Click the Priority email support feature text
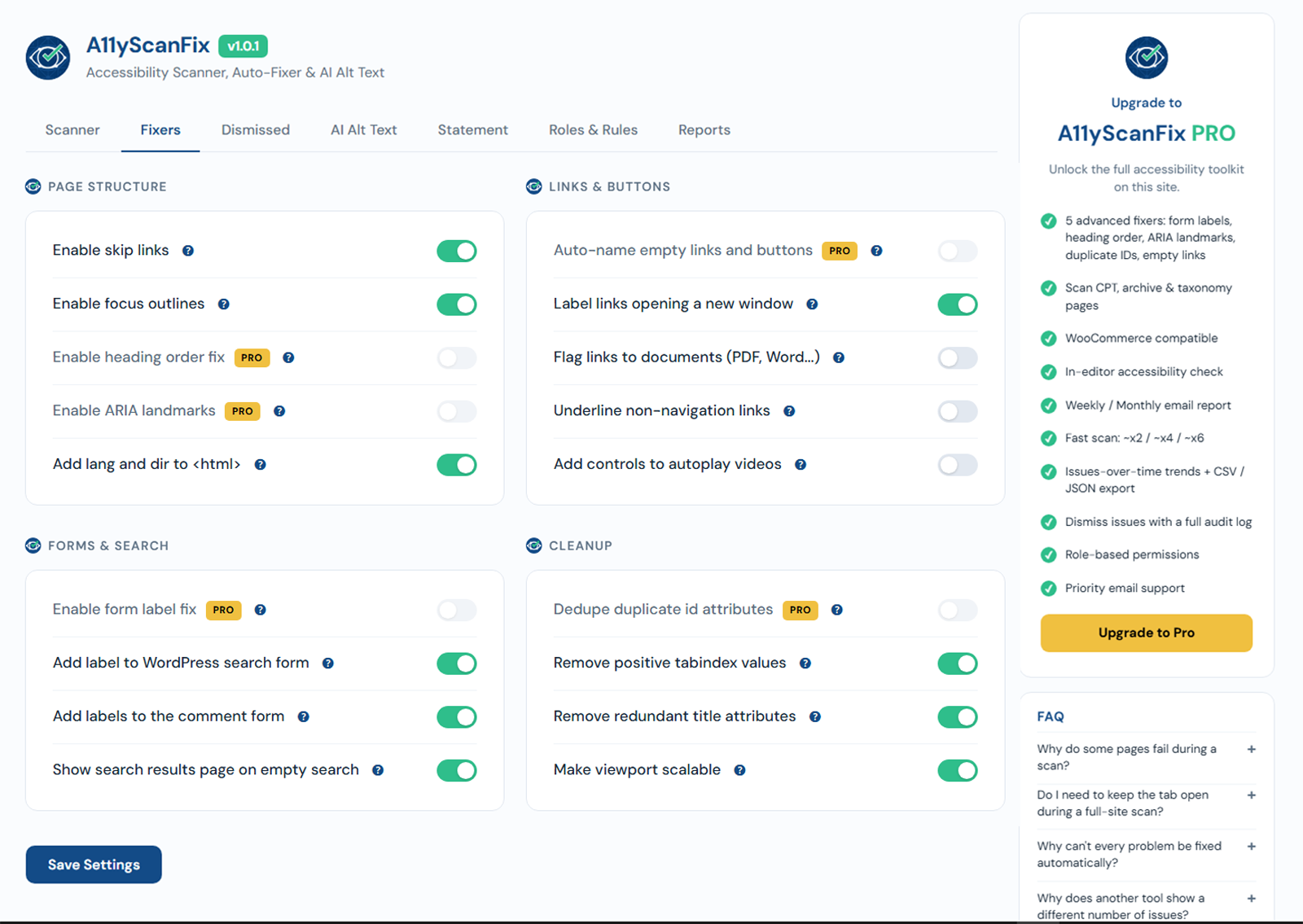 [x=1125, y=588]
